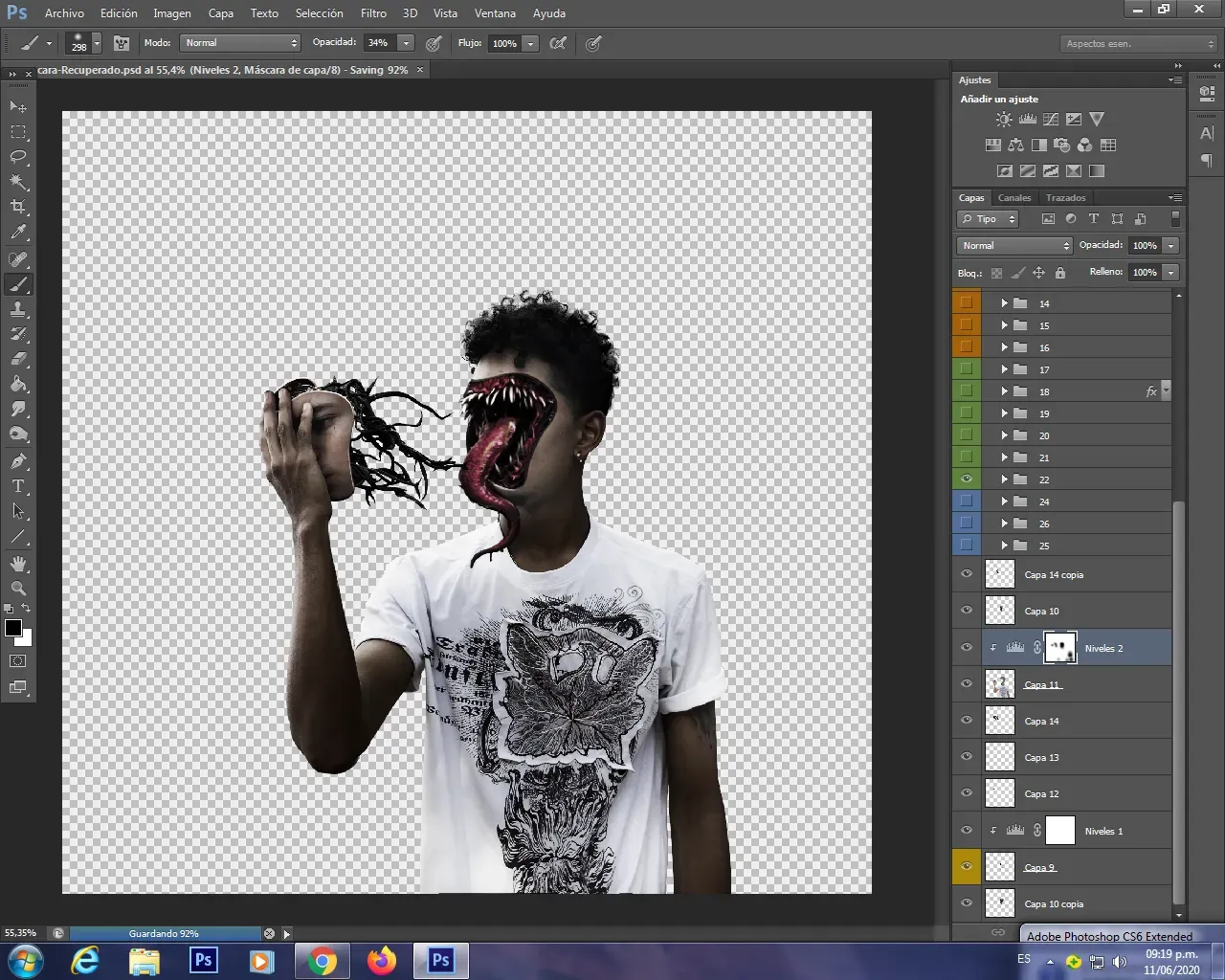1225x980 pixels.
Task: Hide the Capa 13 layer
Action: tap(967, 757)
